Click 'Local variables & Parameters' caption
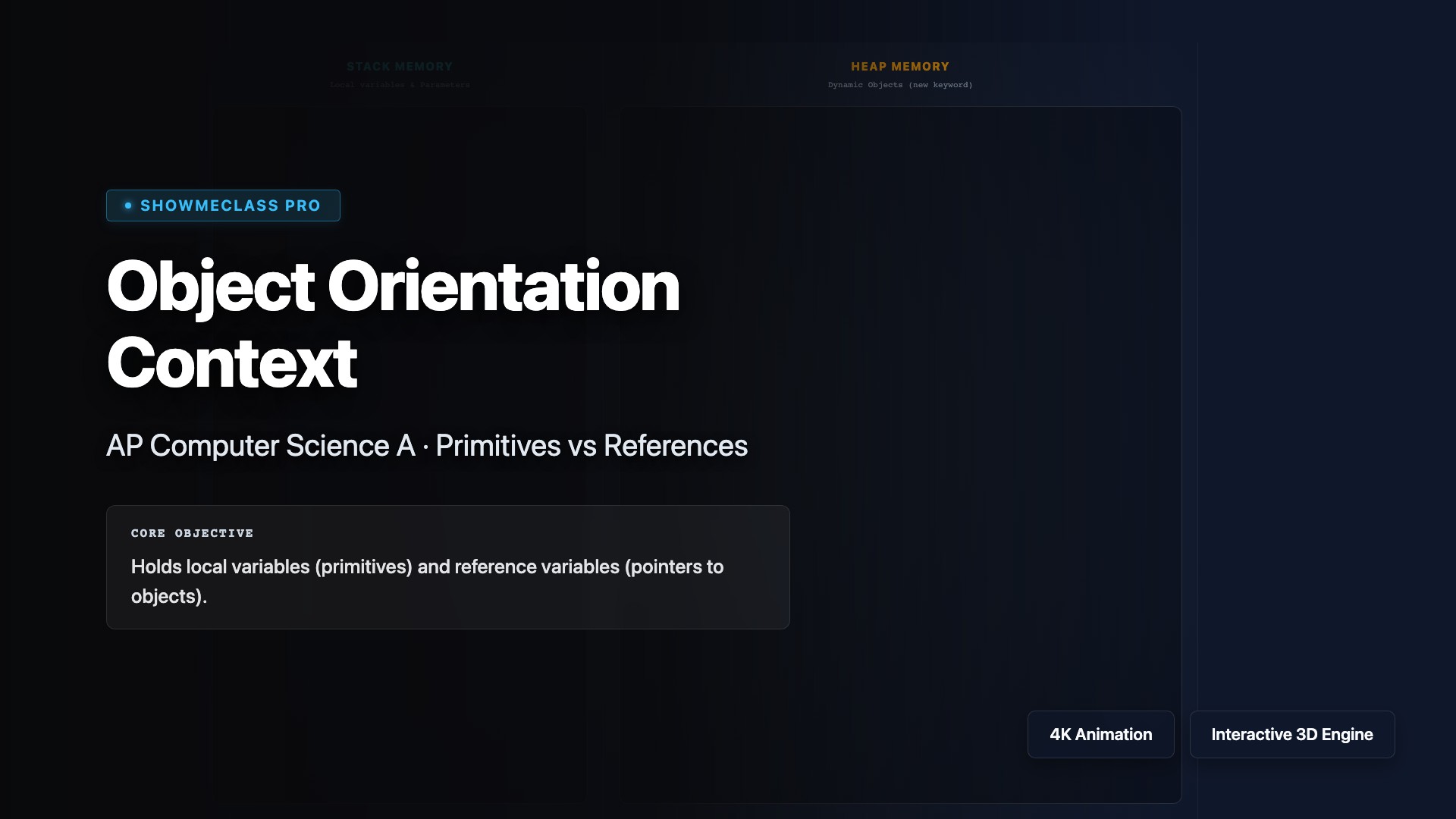The image size is (1456, 819). point(399,85)
